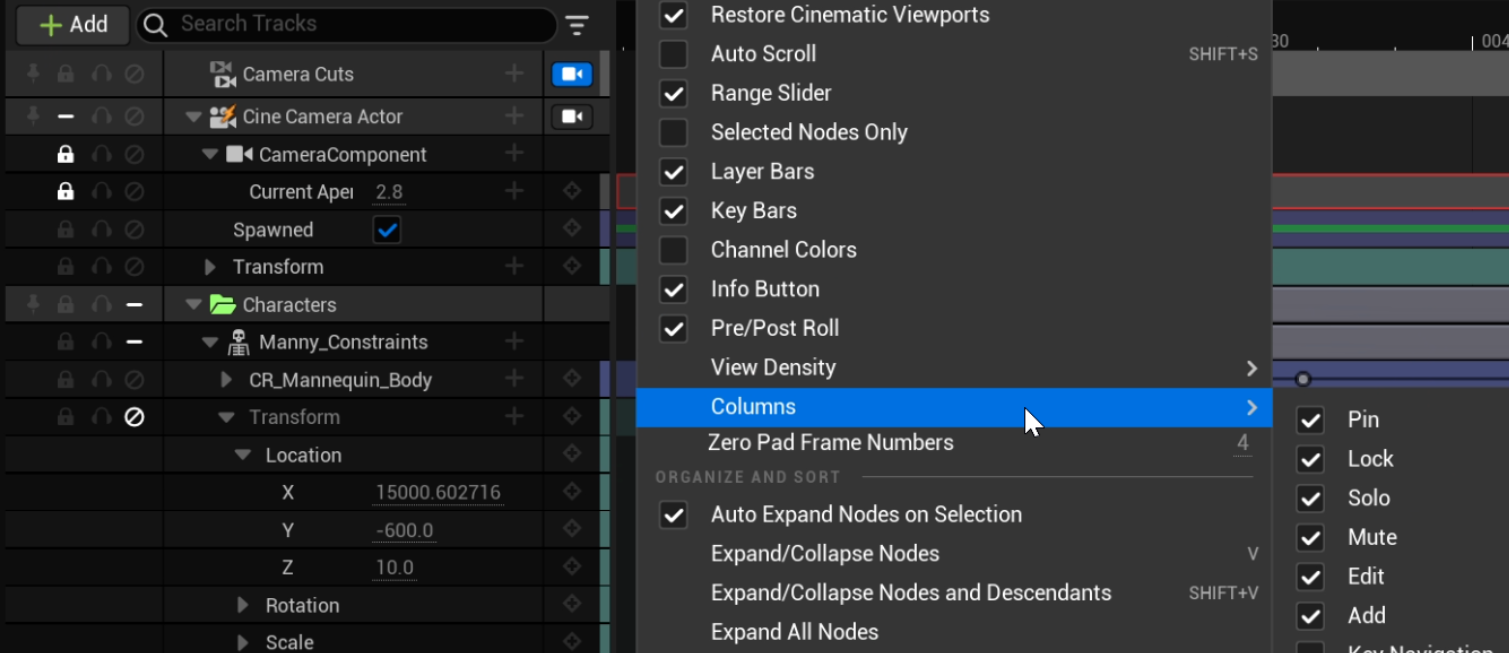Add keyframe on Current Aperture row
Screen dimensions: 1509x653
[572, 192]
